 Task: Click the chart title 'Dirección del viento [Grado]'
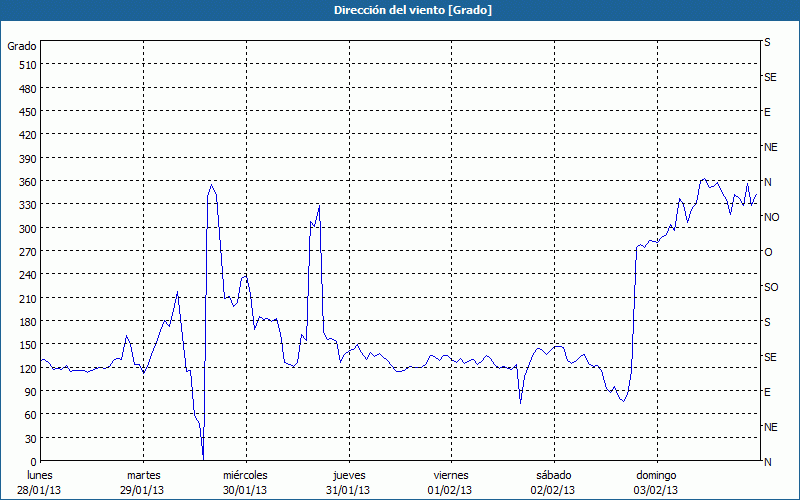(399, 10)
